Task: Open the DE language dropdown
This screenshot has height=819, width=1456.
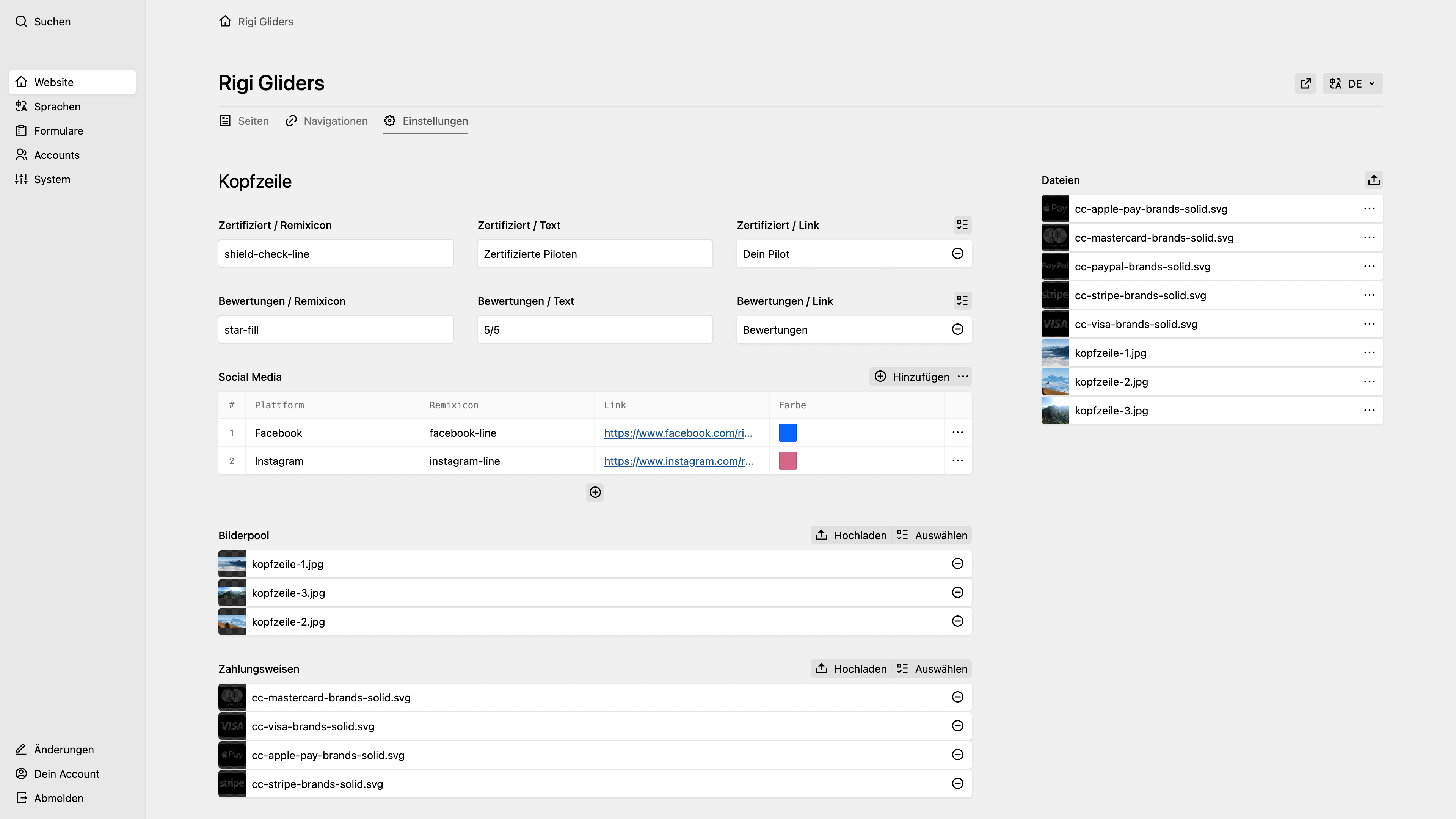Action: [1352, 84]
